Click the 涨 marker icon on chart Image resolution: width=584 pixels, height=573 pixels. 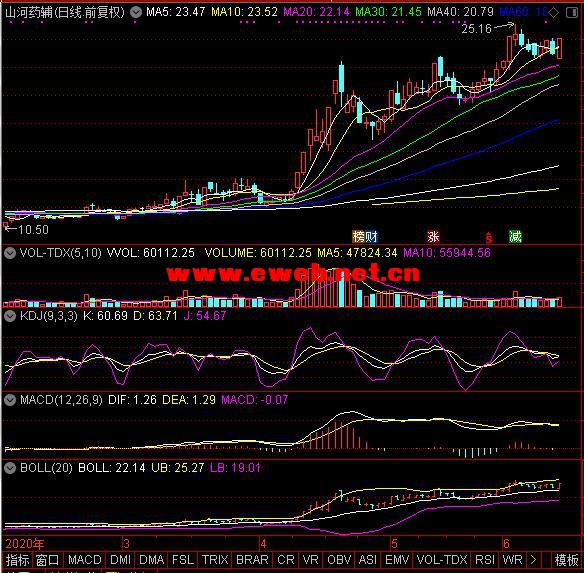coord(433,237)
